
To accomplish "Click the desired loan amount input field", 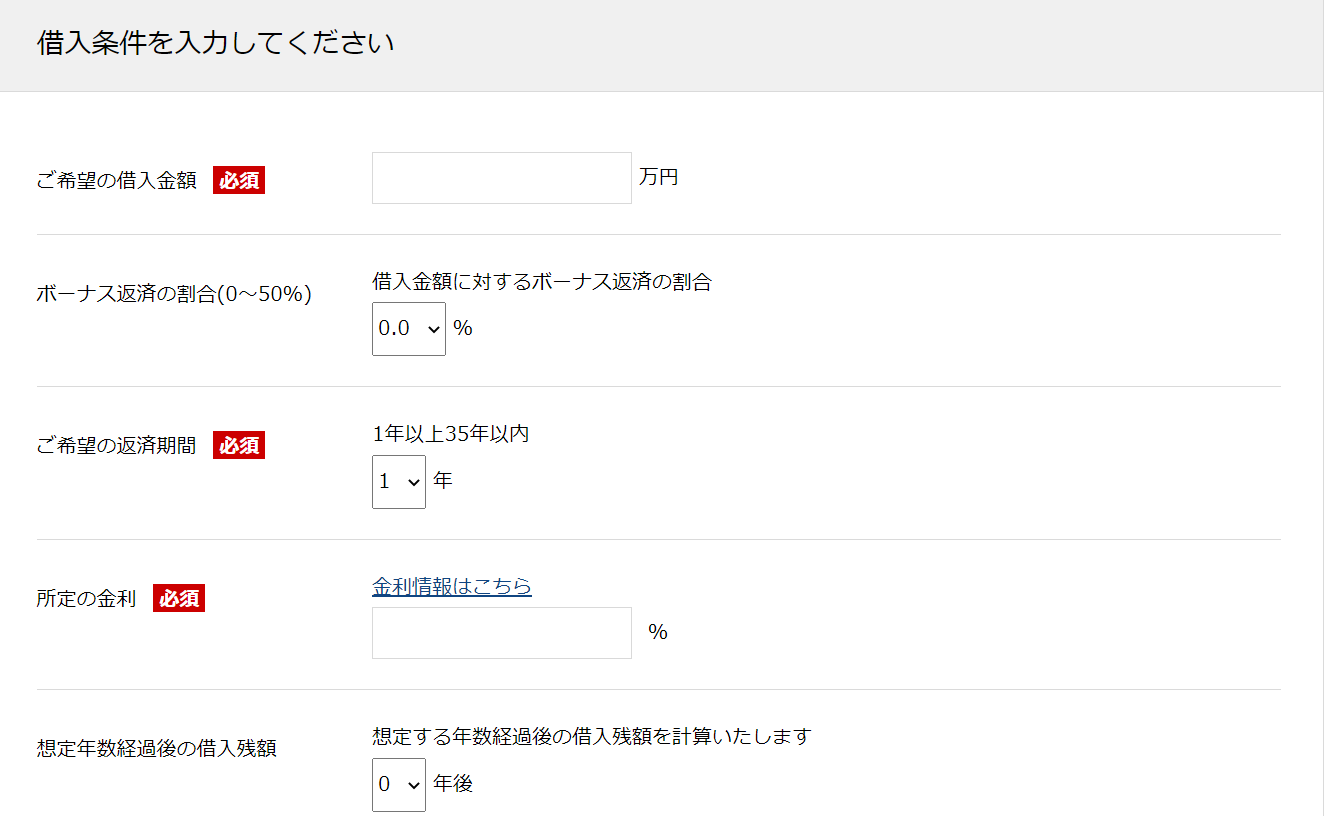I will (501, 178).
